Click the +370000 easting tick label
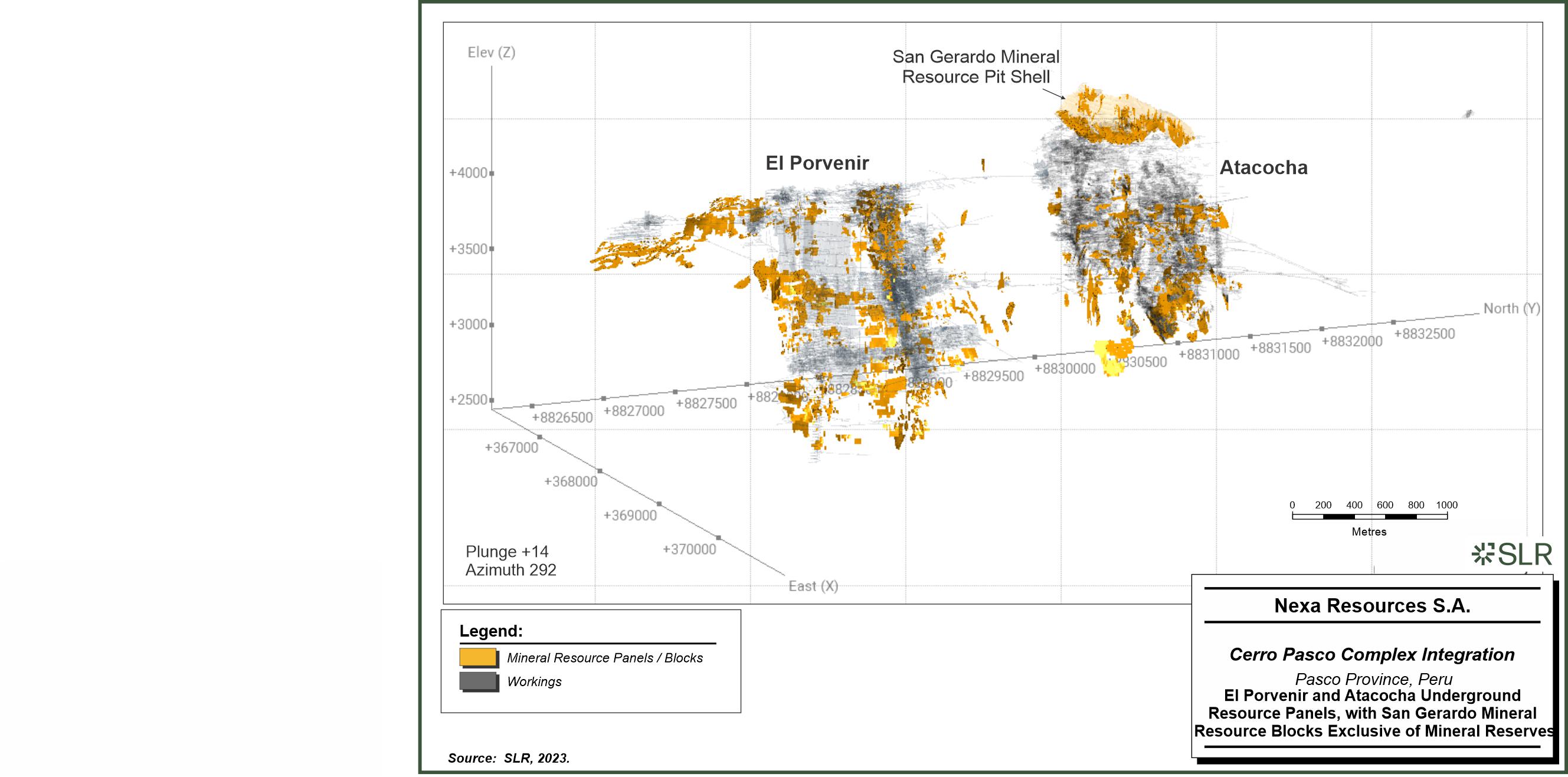Screen dimensions: 1568x777 pyautogui.click(x=689, y=549)
